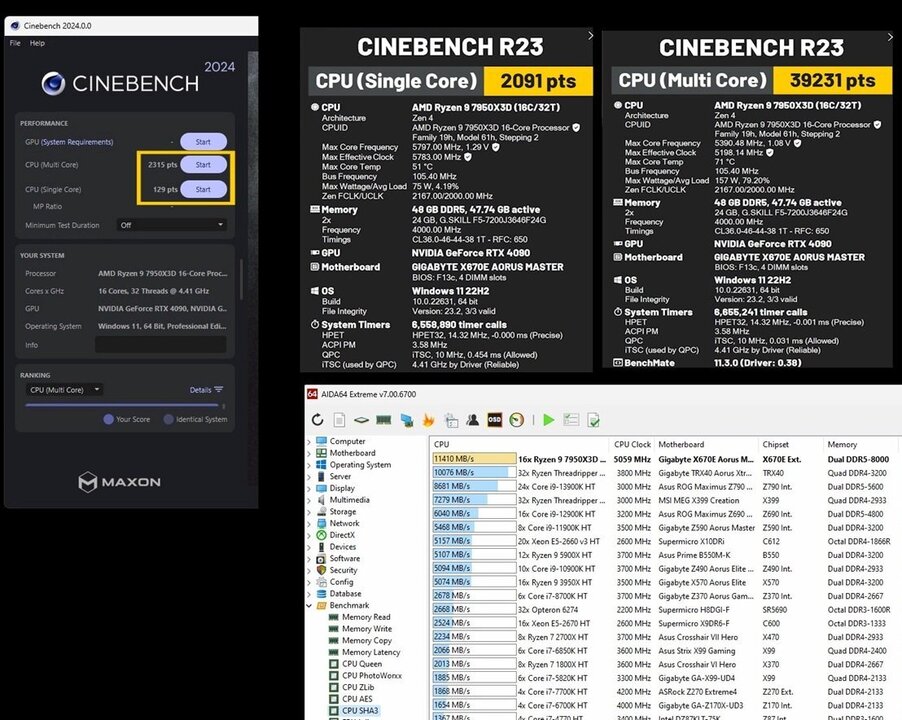902x720 pixels.
Task: Click the OSD panel toolbar icon
Action: pos(494,420)
